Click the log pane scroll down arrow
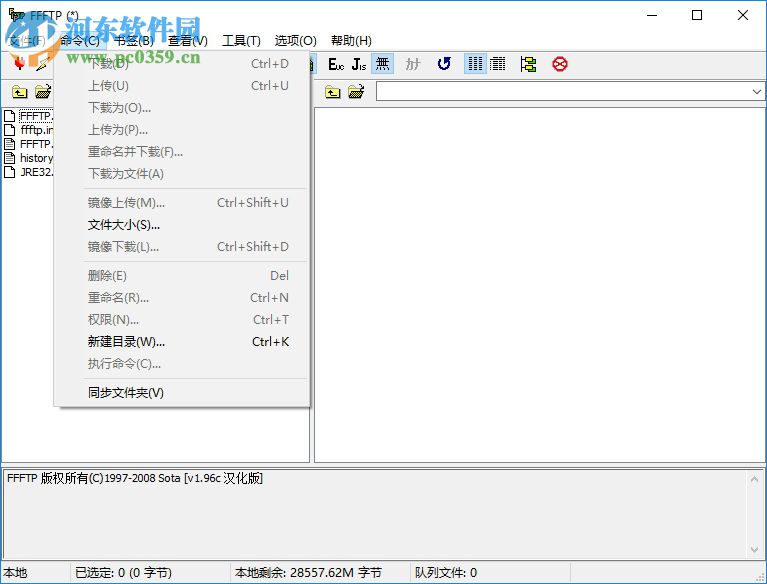This screenshot has width=767, height=584. [754, 549]
